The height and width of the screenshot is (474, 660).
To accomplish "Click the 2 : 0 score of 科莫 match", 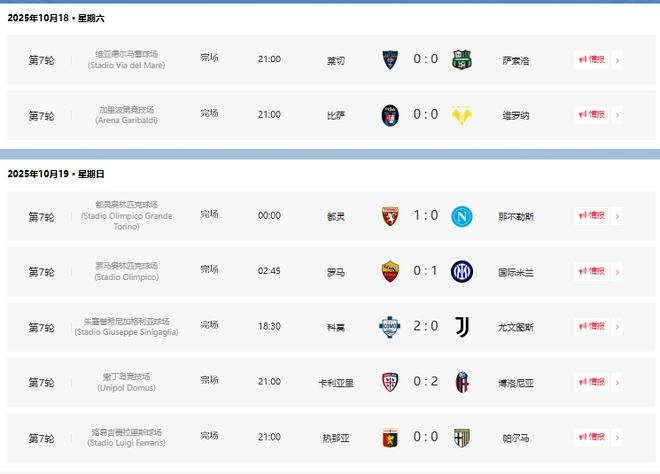I will [426, 326].
